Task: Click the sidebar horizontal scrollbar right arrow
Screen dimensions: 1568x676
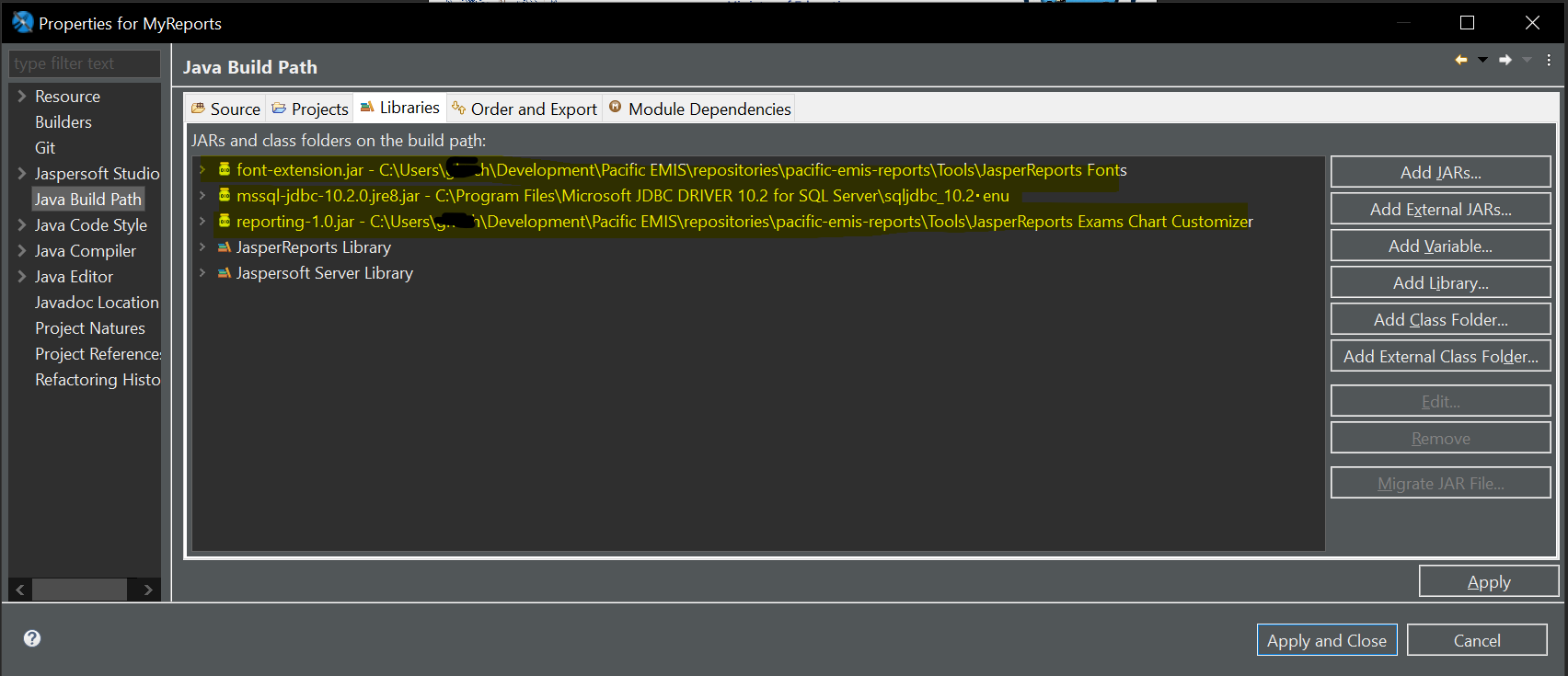Action: pyautogui.click(x=148, y=590)
